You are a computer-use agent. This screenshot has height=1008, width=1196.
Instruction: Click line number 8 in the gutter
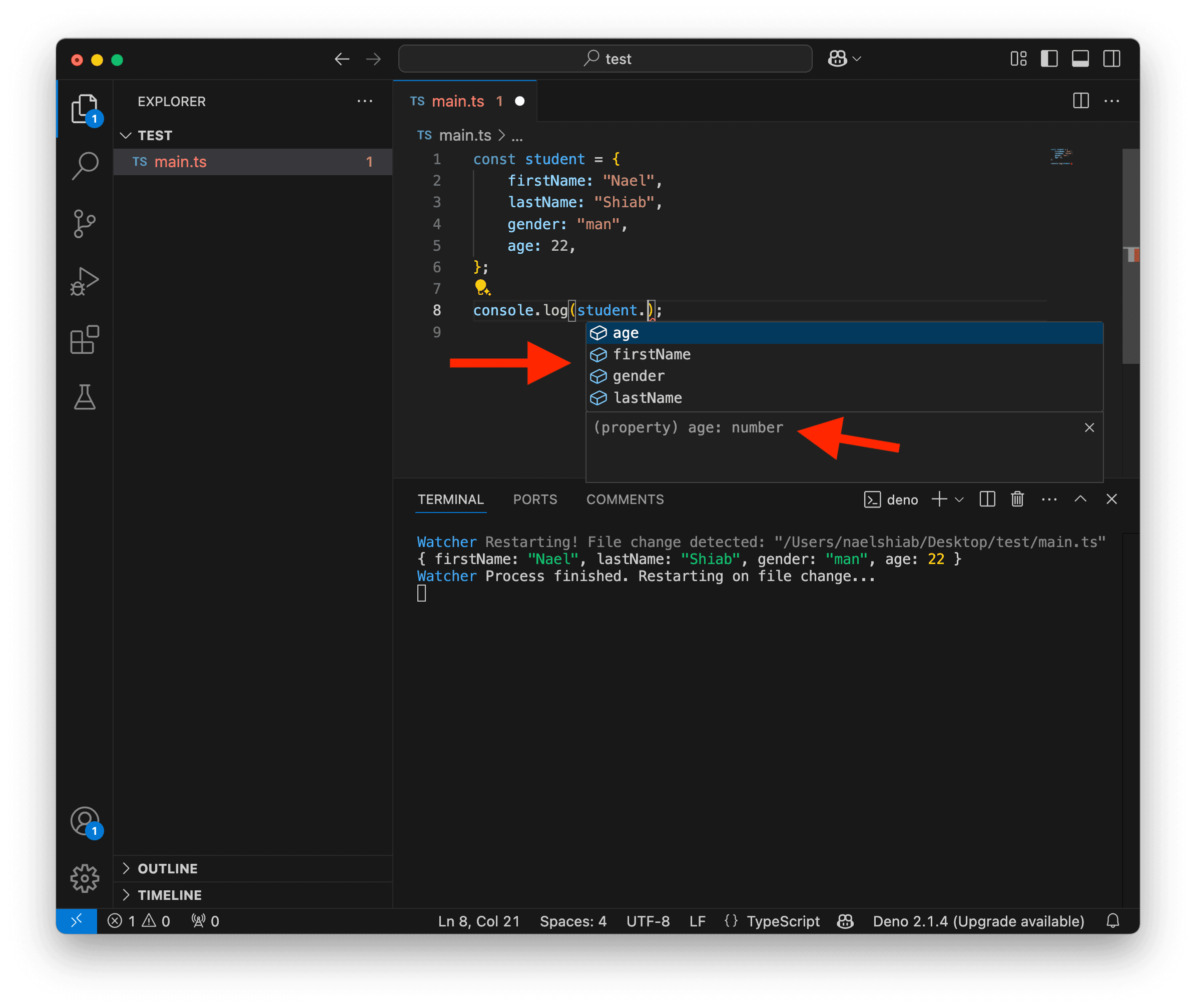[436, 310]
